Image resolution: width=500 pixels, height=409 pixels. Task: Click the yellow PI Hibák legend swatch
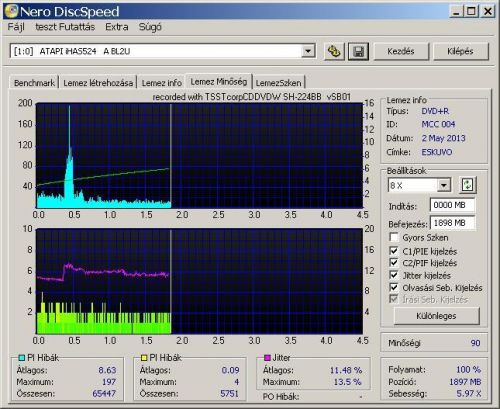click(x=144, y=358)
